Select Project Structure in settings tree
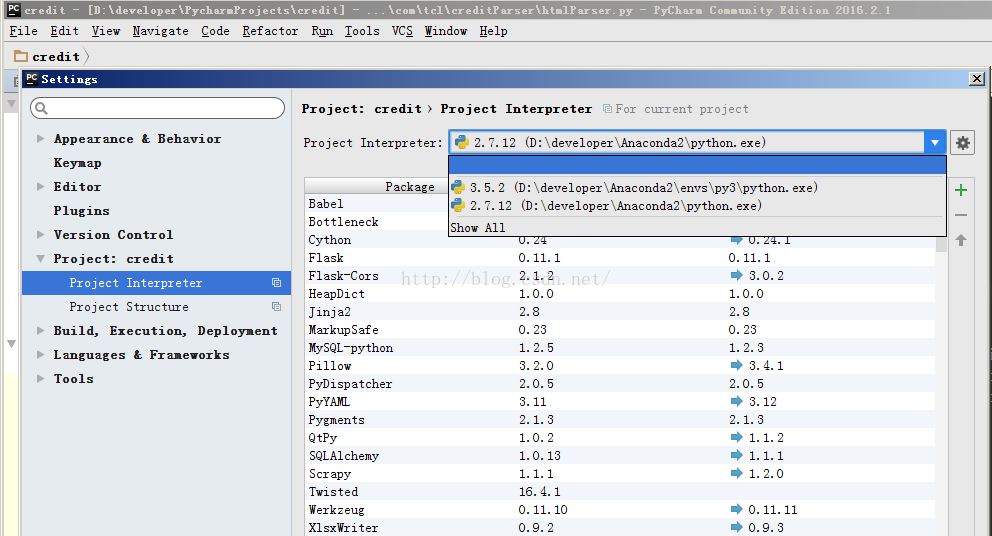Screen dimensions: 992x536 [x=156, y=307]
